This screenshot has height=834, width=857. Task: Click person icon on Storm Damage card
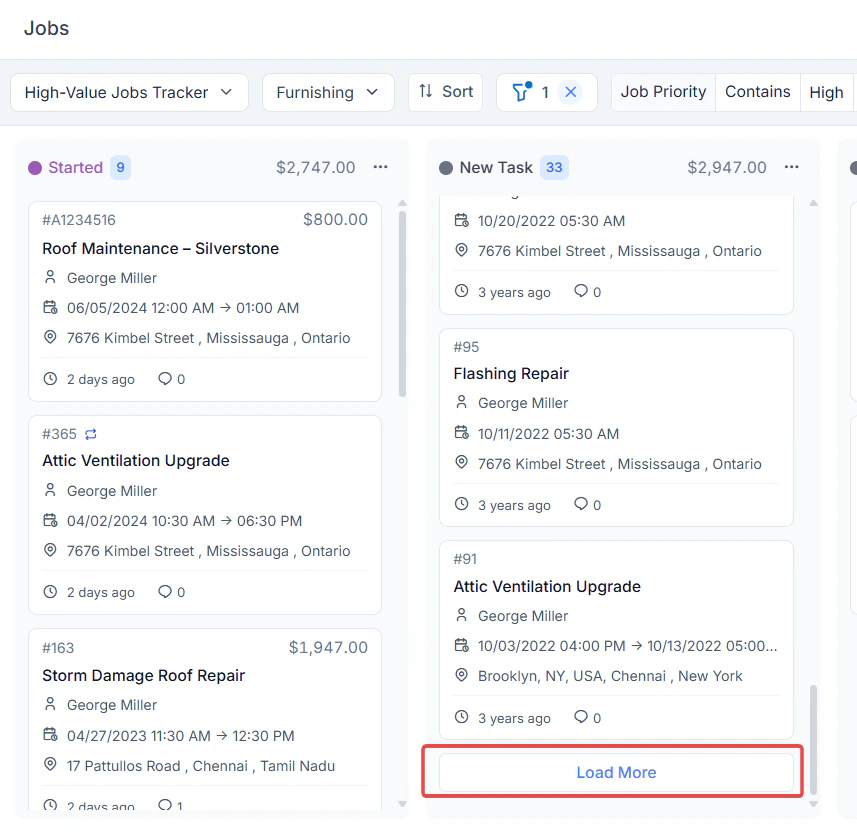[x=50, y=704]
